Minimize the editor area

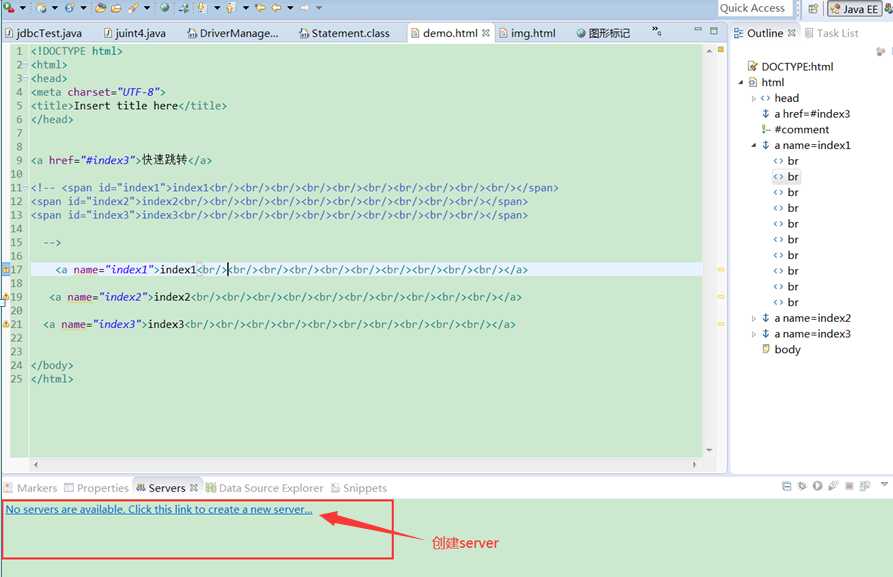(x=698, y=30)
